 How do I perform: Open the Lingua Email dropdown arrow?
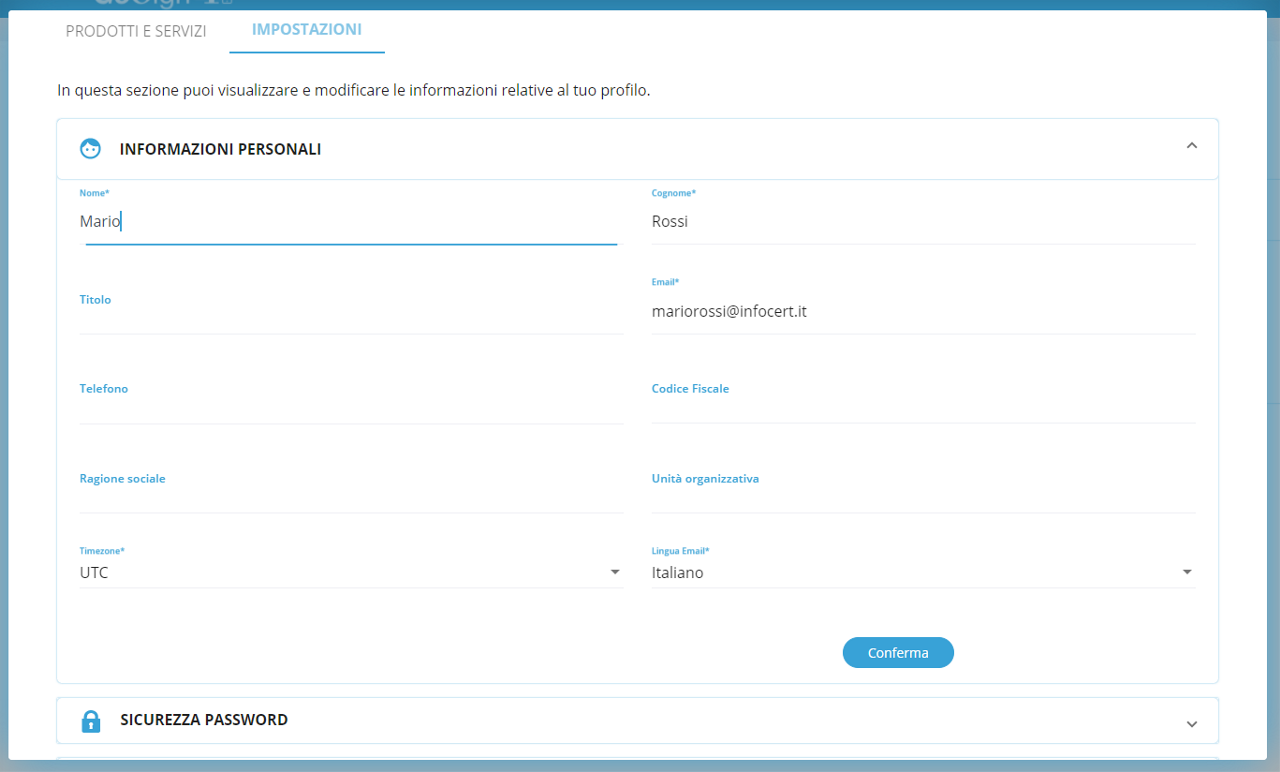(x=1187, y=572)
